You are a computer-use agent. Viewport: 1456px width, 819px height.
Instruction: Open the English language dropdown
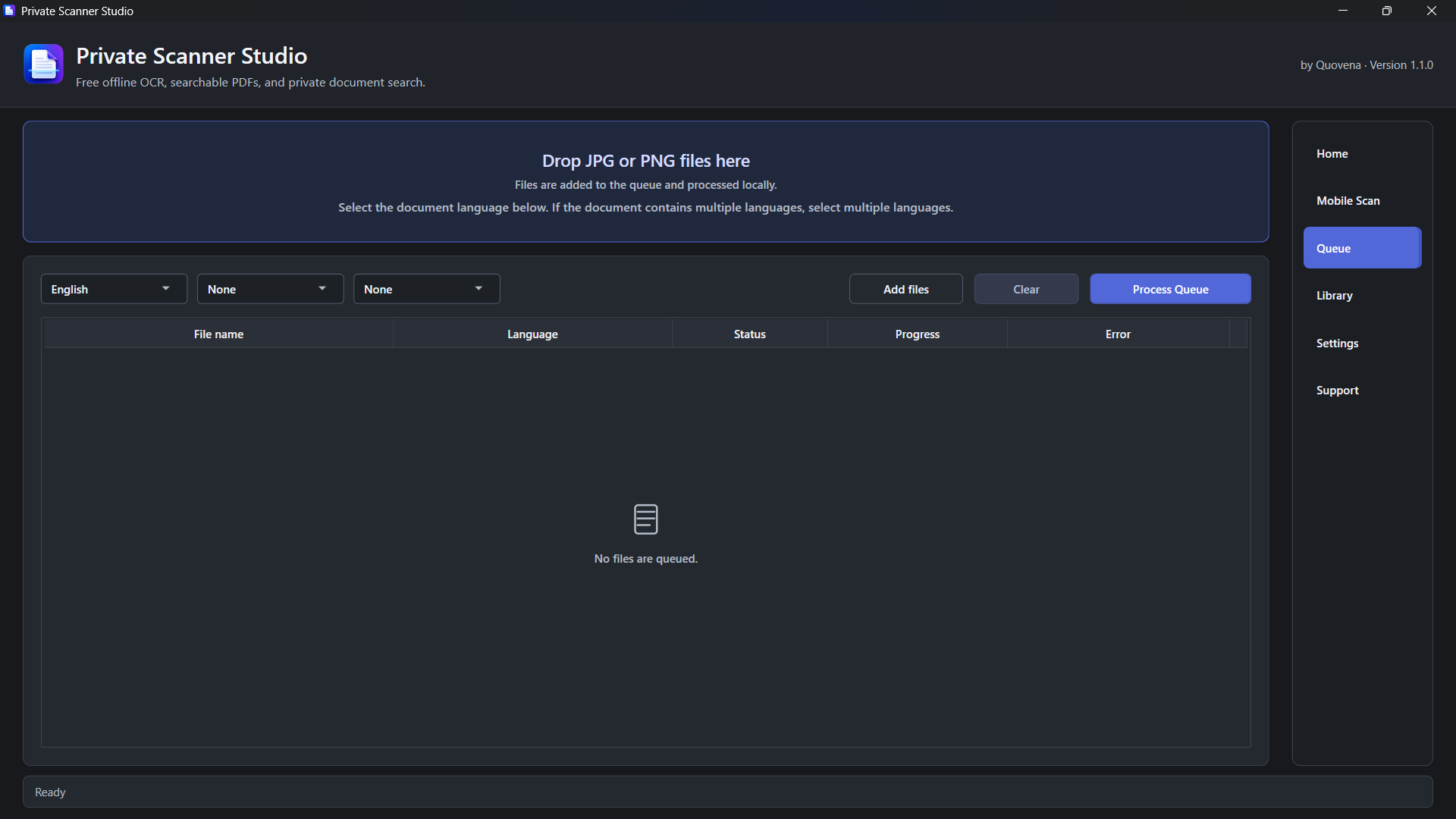114,289
